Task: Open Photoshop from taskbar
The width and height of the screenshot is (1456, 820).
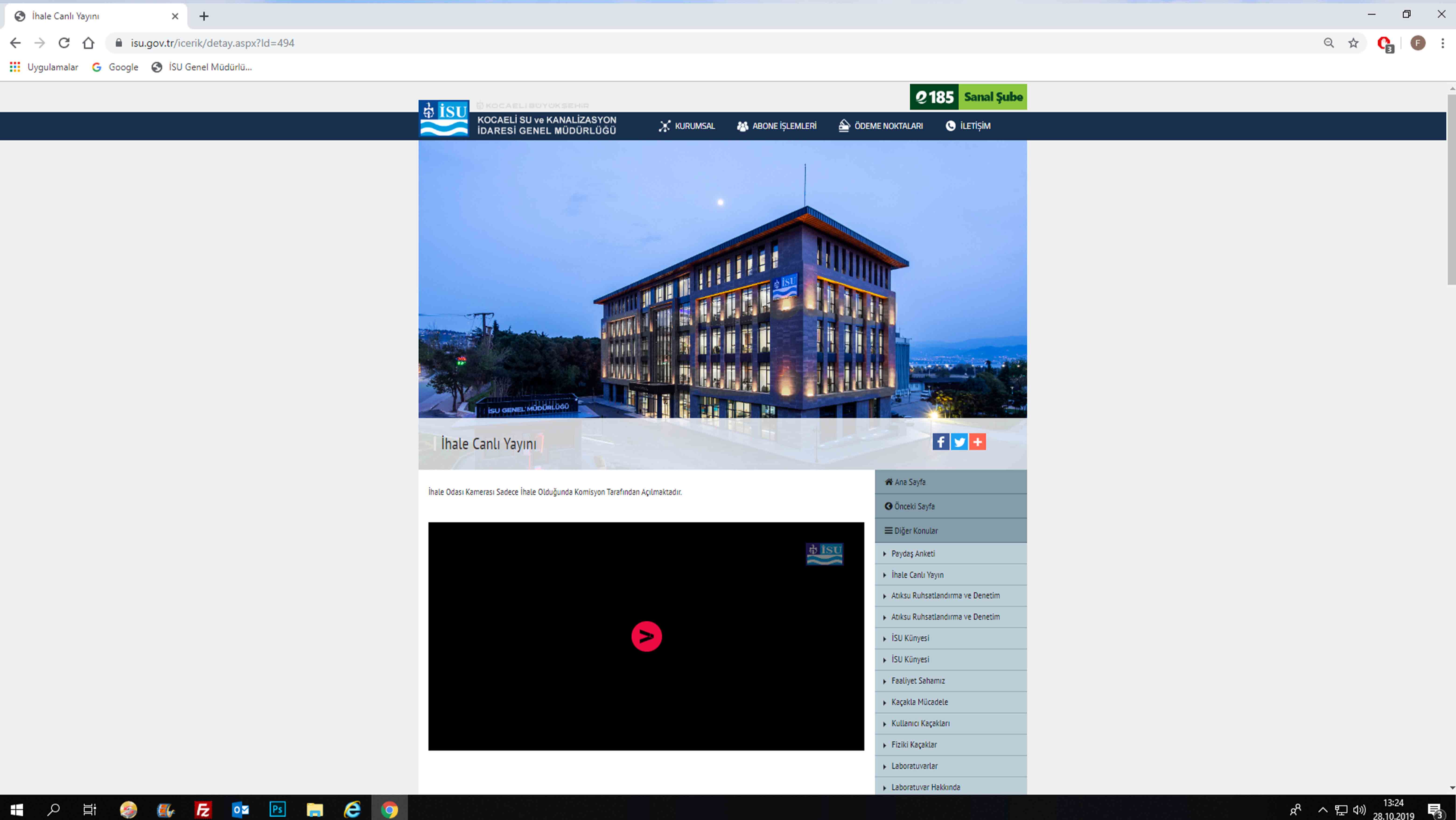Action: [x=277, y=809]
